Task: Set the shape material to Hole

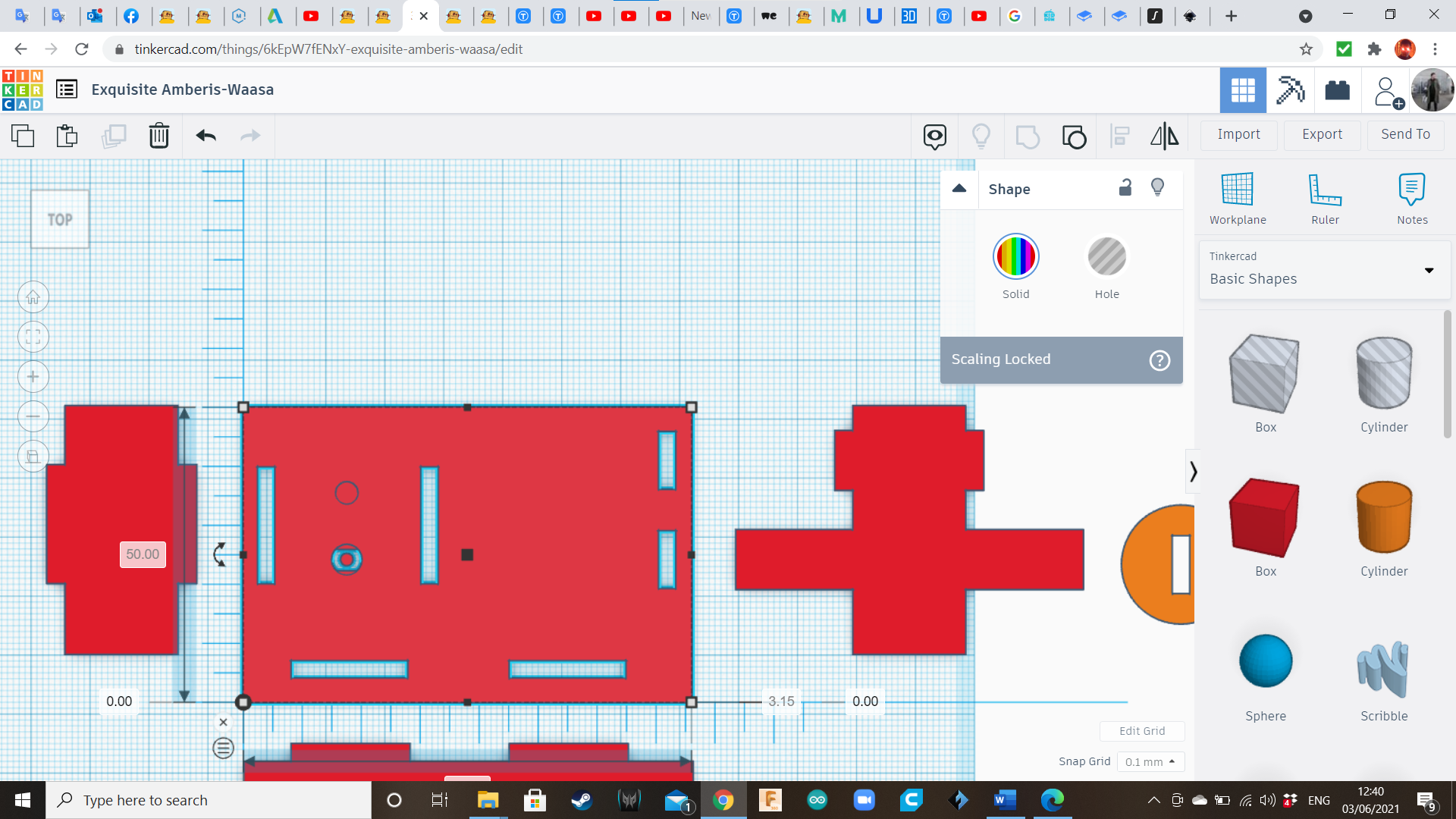Action: (1107, 256)
